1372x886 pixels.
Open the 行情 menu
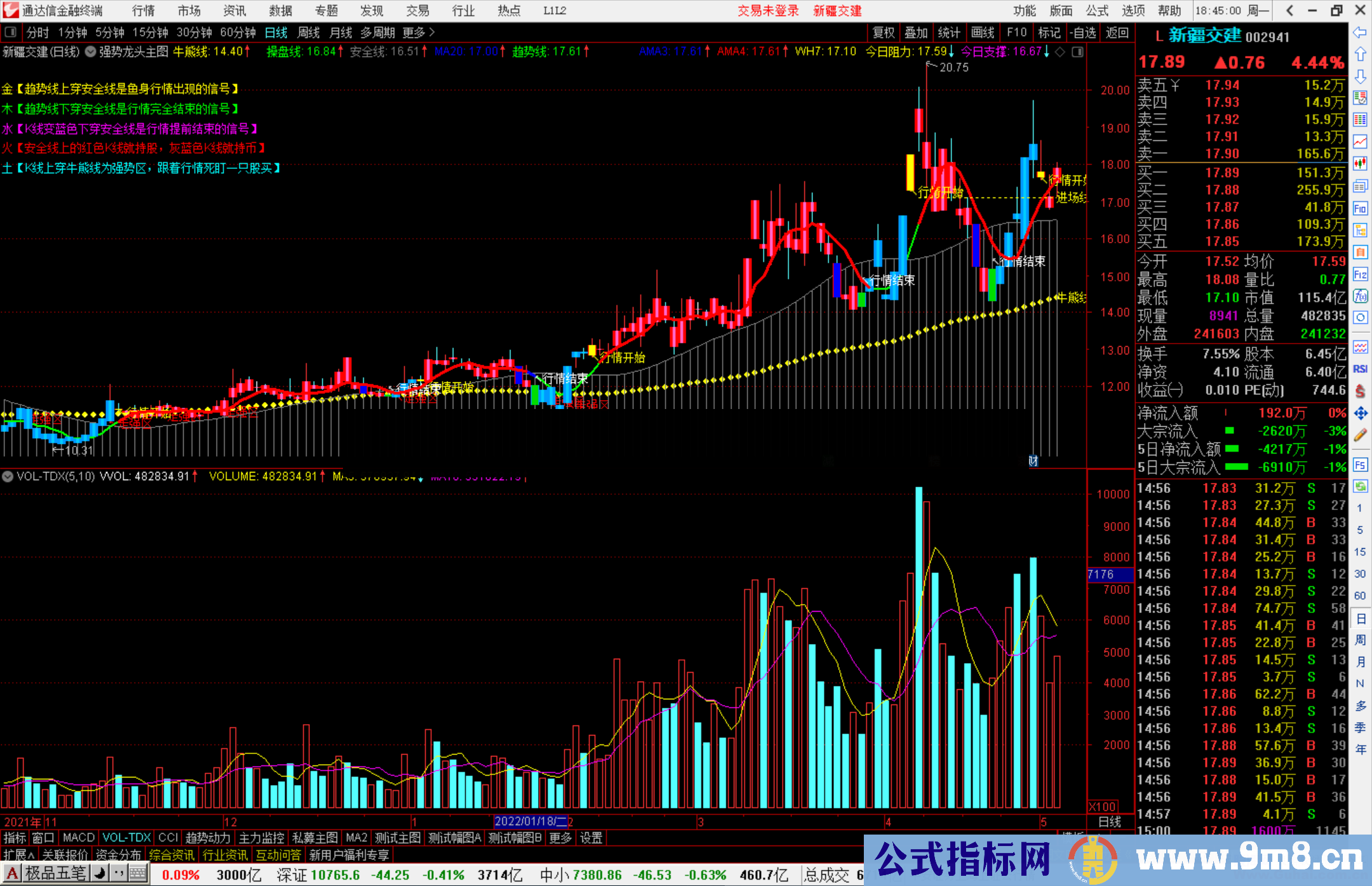[144, 10]
